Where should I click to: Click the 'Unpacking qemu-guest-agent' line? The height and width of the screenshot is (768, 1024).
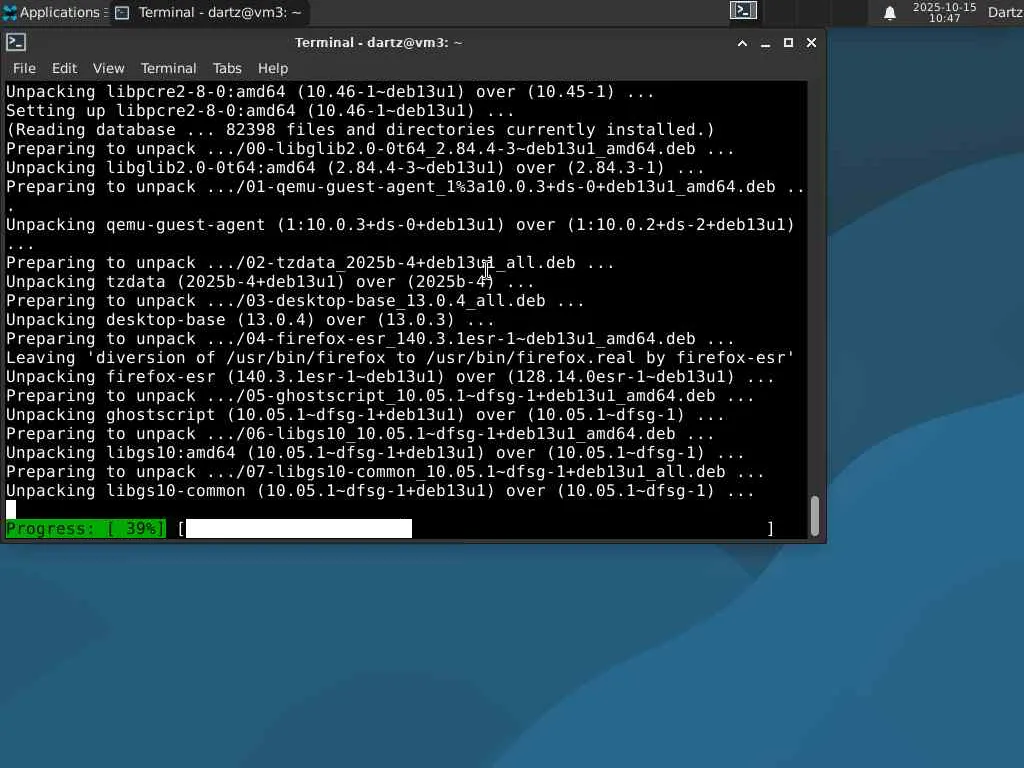(400, 225)
